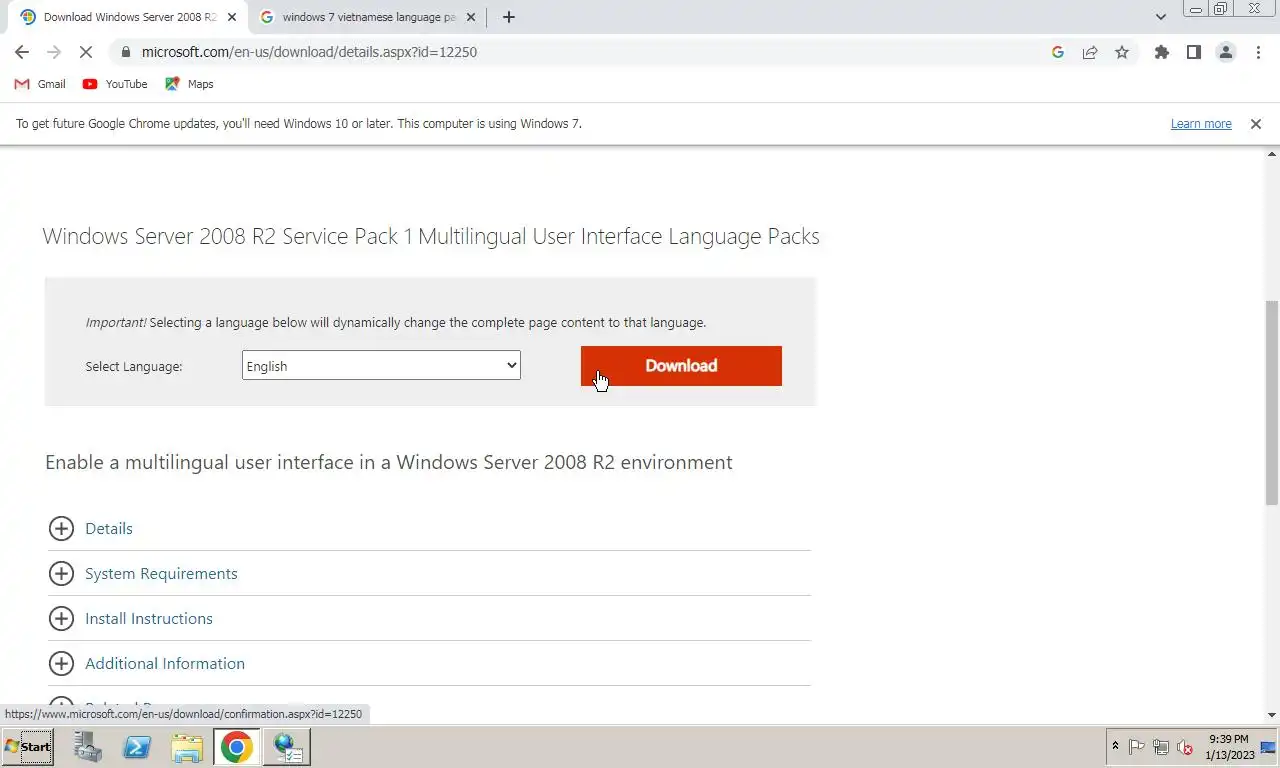1280x768 pixels.
Task: Open Server Manager from the taskbar
Action: click(88, 747)
